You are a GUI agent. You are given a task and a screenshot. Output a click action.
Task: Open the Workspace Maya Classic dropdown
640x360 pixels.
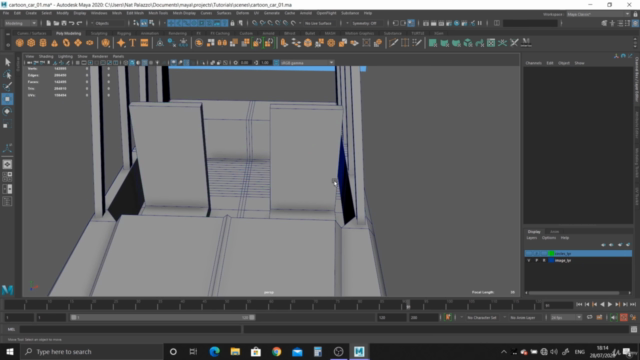pyautogui.click(x=598, y=14)
